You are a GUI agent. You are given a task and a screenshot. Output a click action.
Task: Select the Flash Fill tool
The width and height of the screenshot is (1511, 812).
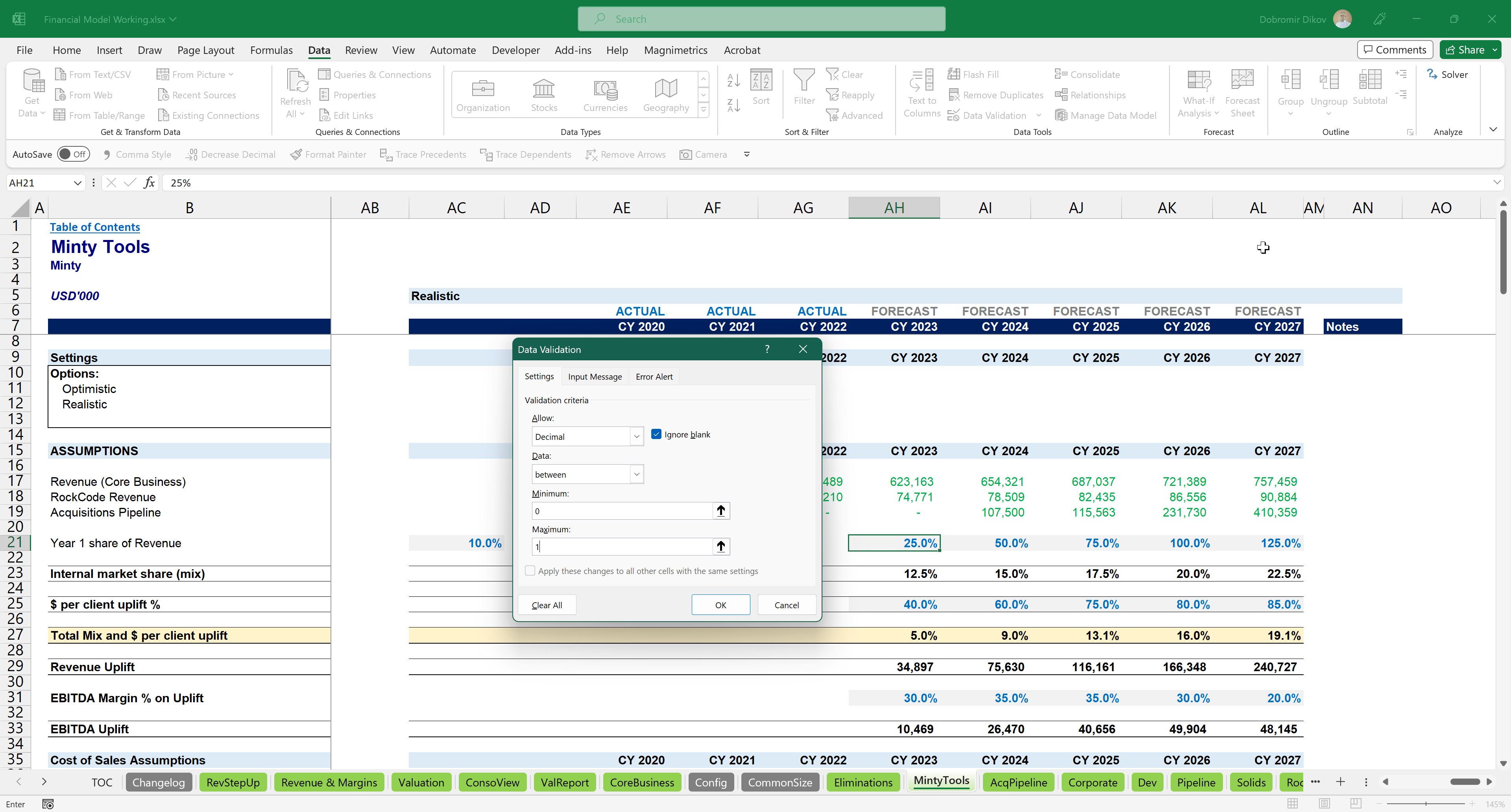974,74
